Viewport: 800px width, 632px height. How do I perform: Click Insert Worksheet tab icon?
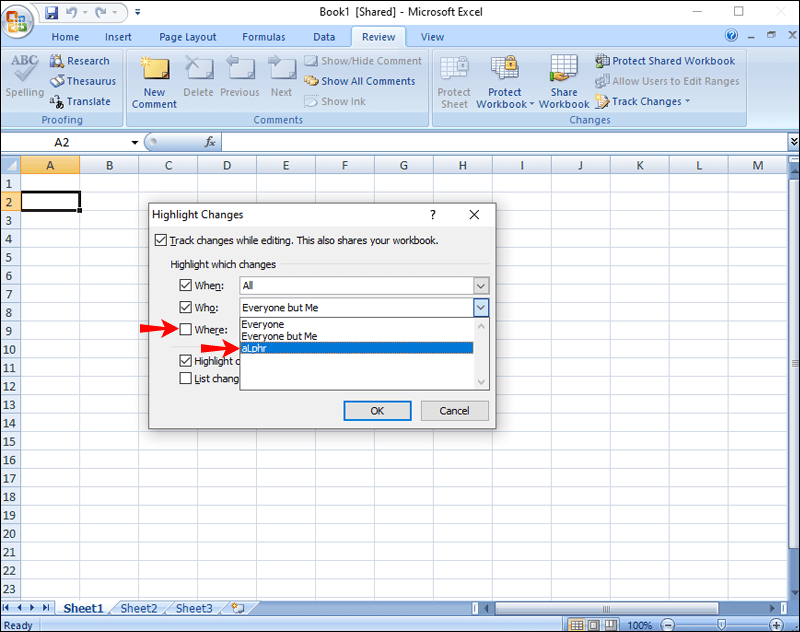coord(238,608)
